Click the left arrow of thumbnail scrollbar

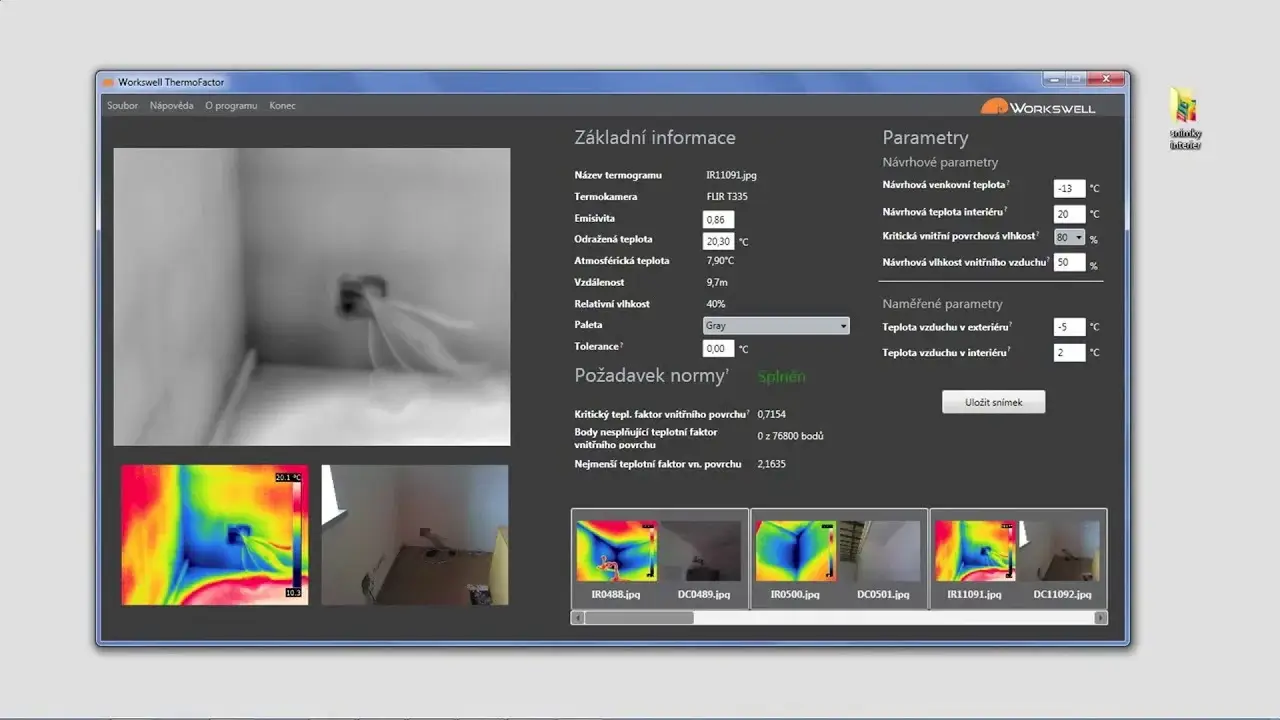576,618
